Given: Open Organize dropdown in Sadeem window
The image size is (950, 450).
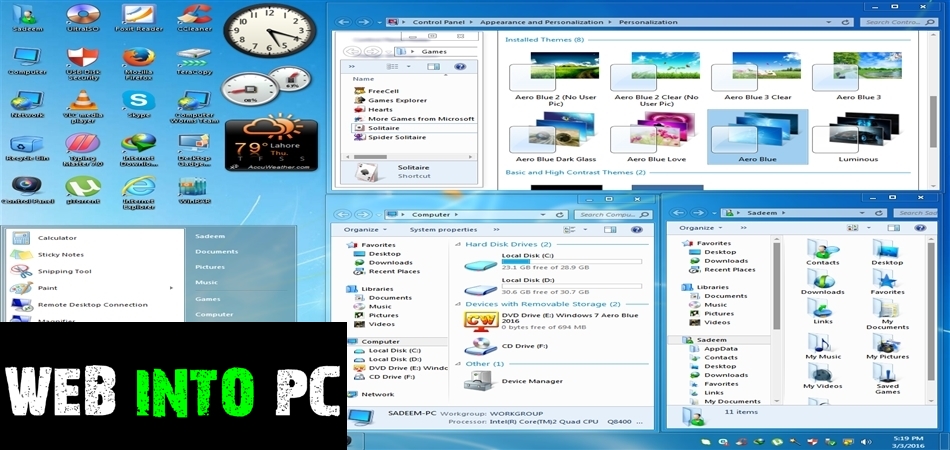Looking at the screenshot, I should click(x=700, y=228).
